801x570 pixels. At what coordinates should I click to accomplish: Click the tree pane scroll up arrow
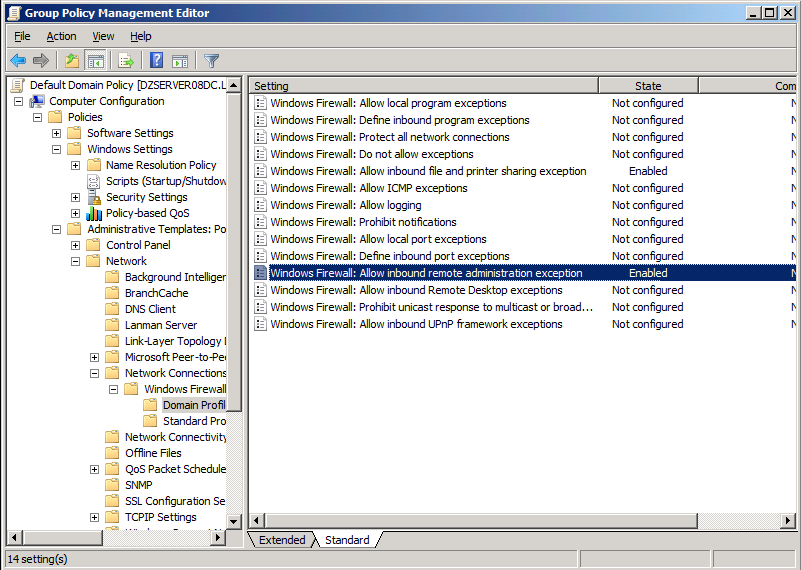point(233,85)
